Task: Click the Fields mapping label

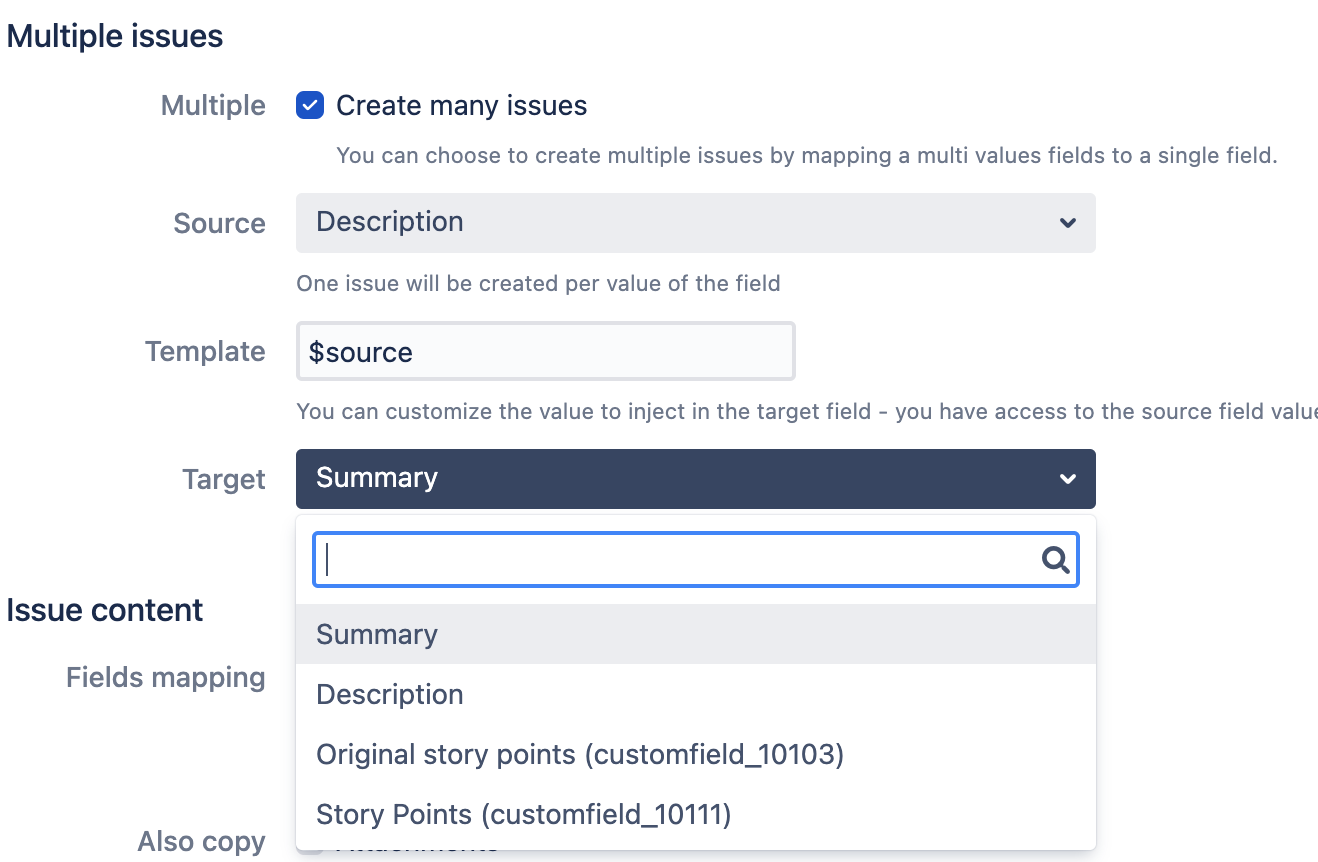Action: click(166, 678)
